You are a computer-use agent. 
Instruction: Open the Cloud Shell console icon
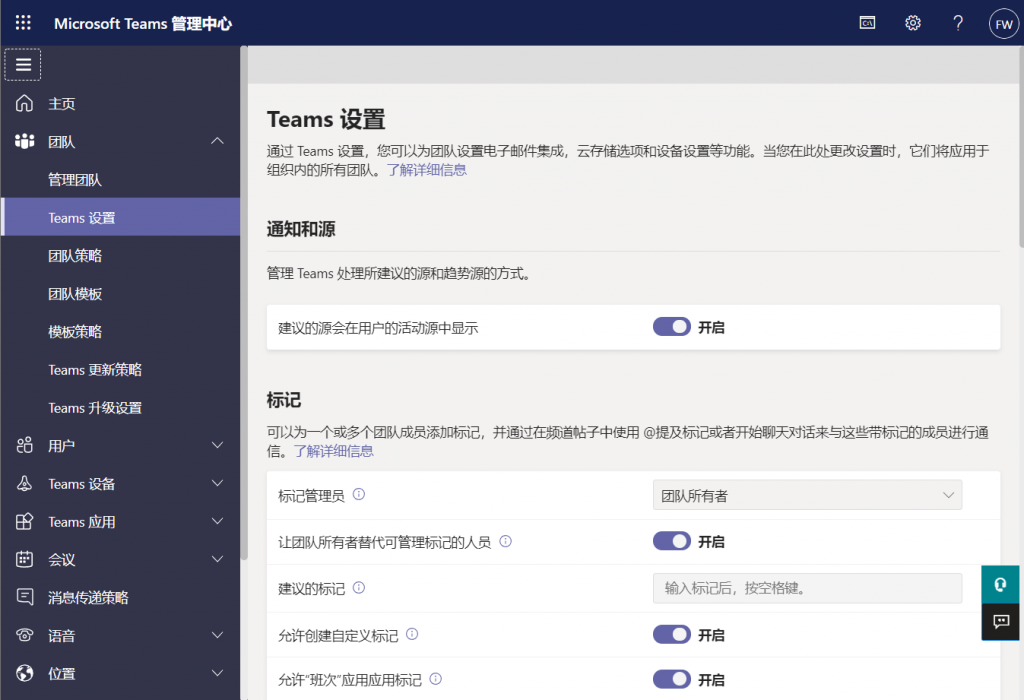tap(867, 23)
